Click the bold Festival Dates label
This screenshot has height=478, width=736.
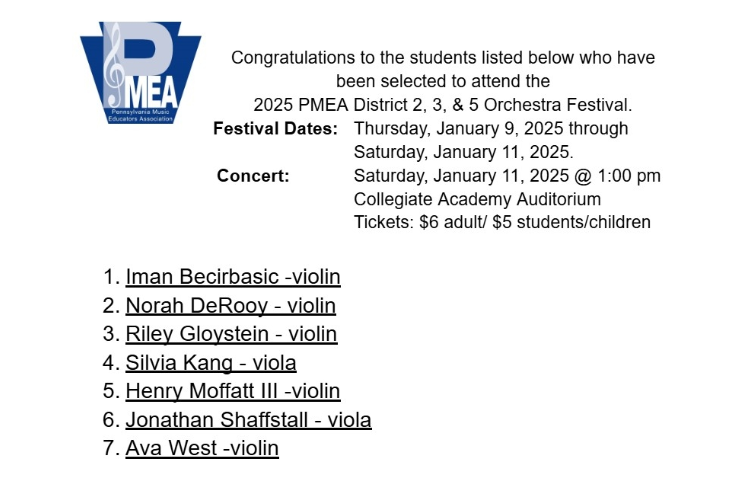276,129
